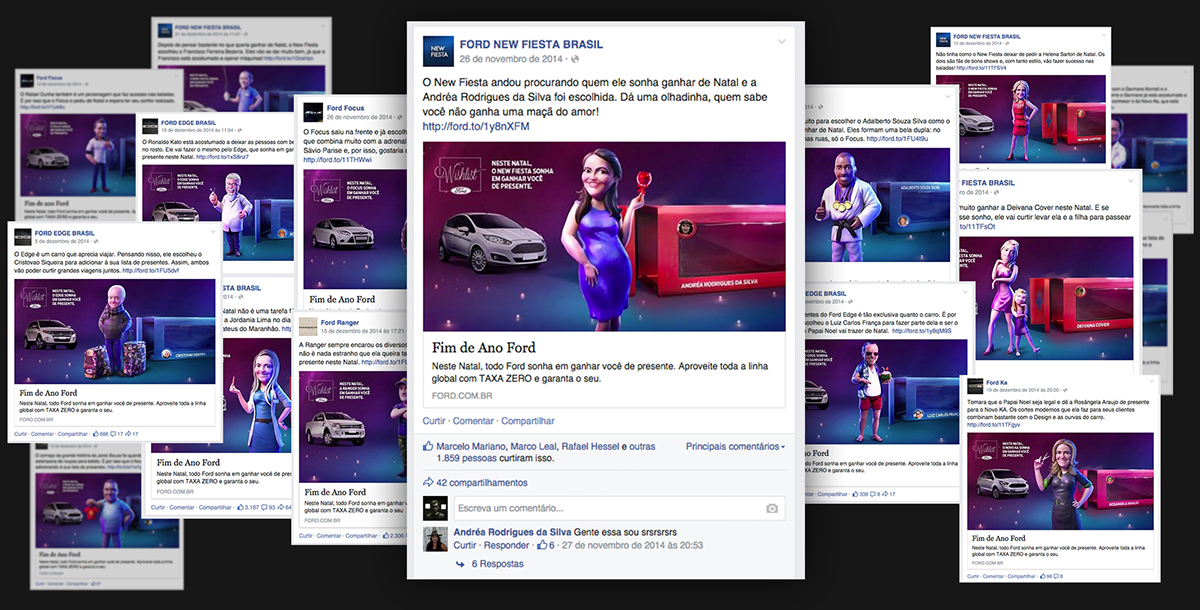Open the avatar of the FORD EDGE BRASIL post dated 5 de dezembro
The image size is (1200, 610).
coord(23,237)
